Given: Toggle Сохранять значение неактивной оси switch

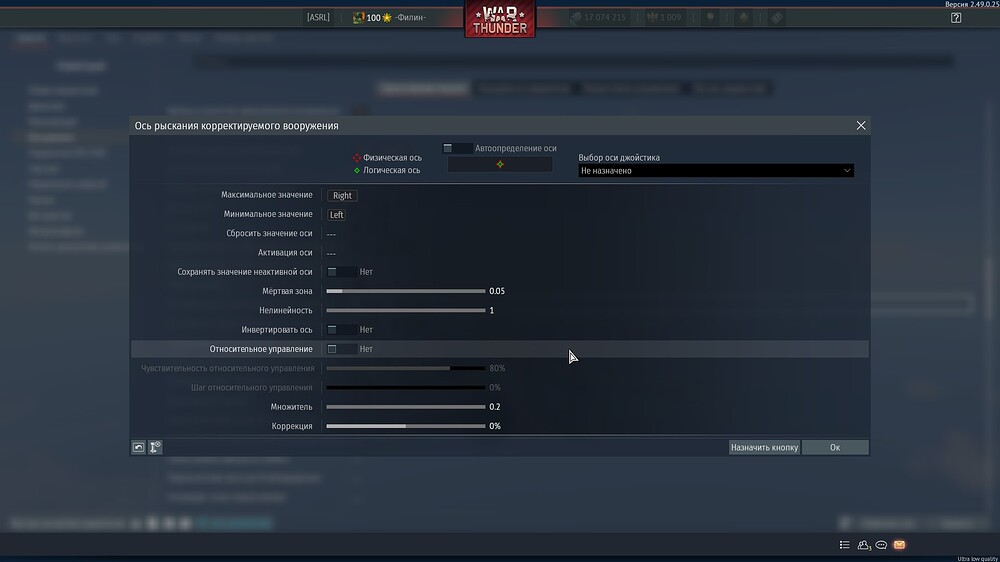Looking at the screenshot, I should point(341,272).
